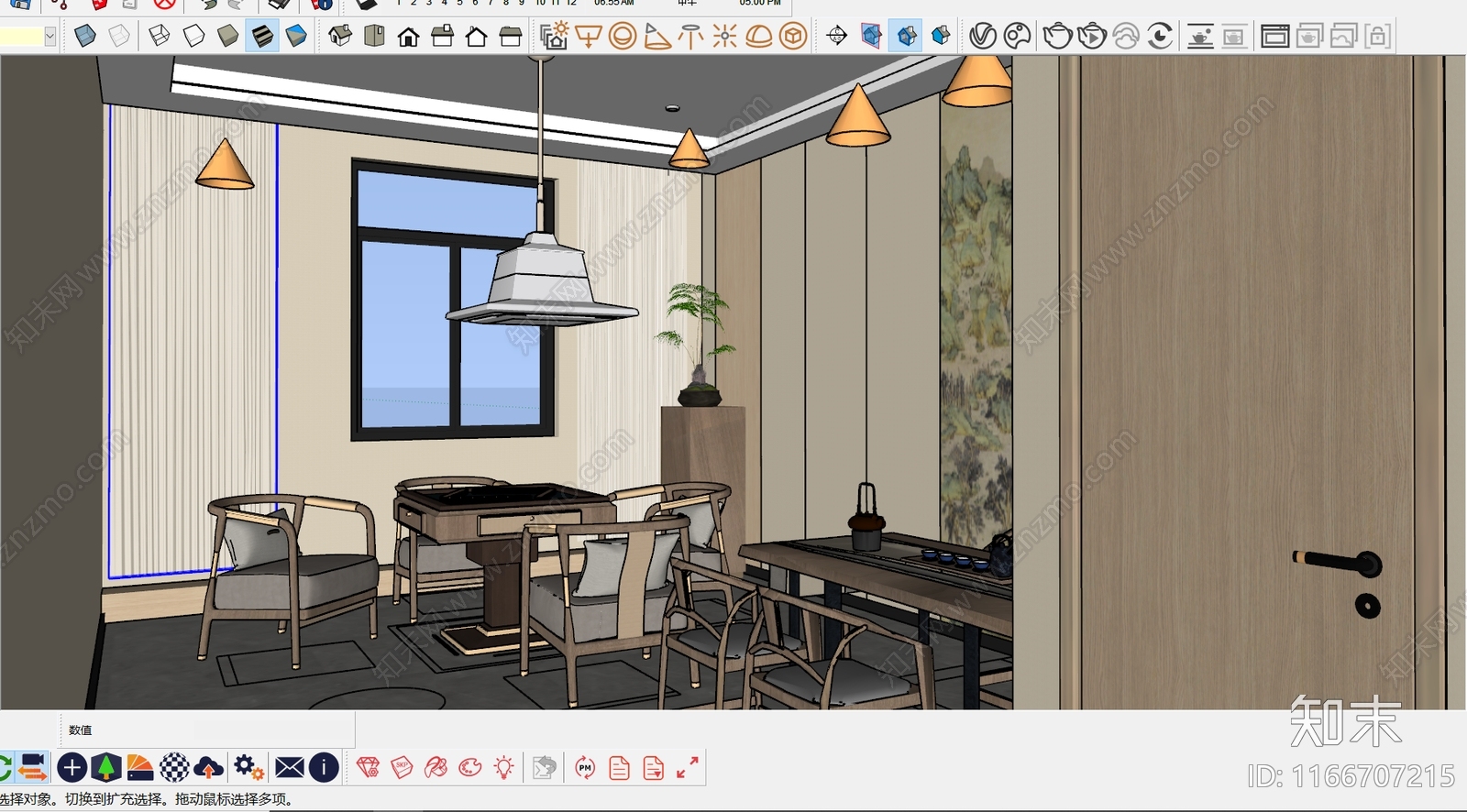
Task: Open the red palette icon
Action: (469, 767)
